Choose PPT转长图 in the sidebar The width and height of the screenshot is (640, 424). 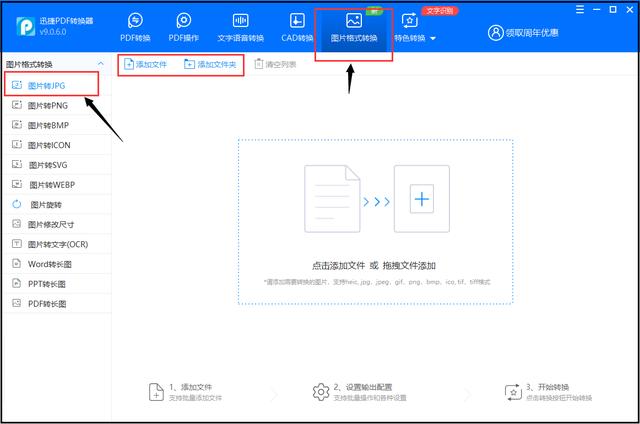56,284
